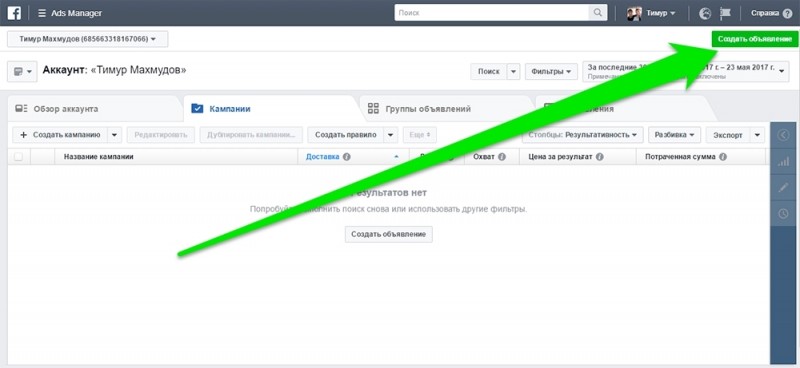Viewport: 800px width, 368px height.
Task: Open Разбивка dropdown
Action: tap(674, 135)
